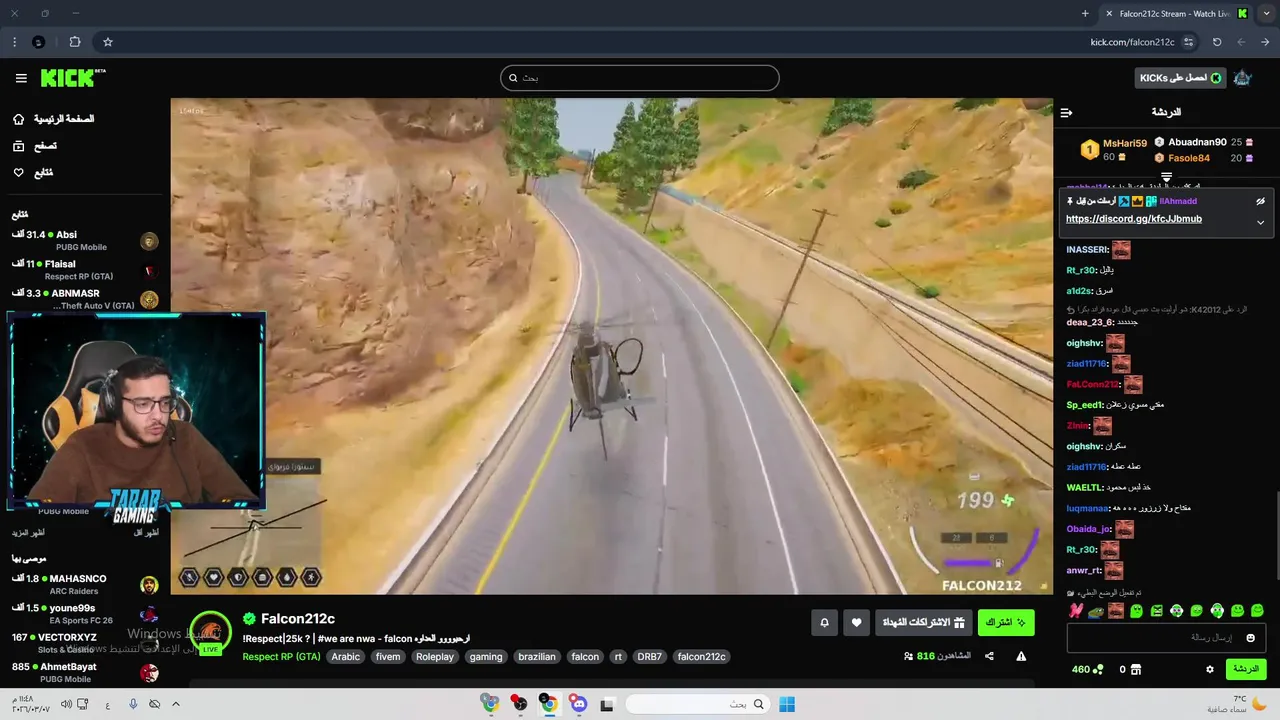Open the Falcon212c streamer avatar
Screen dimensions: 1280x720
tap(210, 633)
